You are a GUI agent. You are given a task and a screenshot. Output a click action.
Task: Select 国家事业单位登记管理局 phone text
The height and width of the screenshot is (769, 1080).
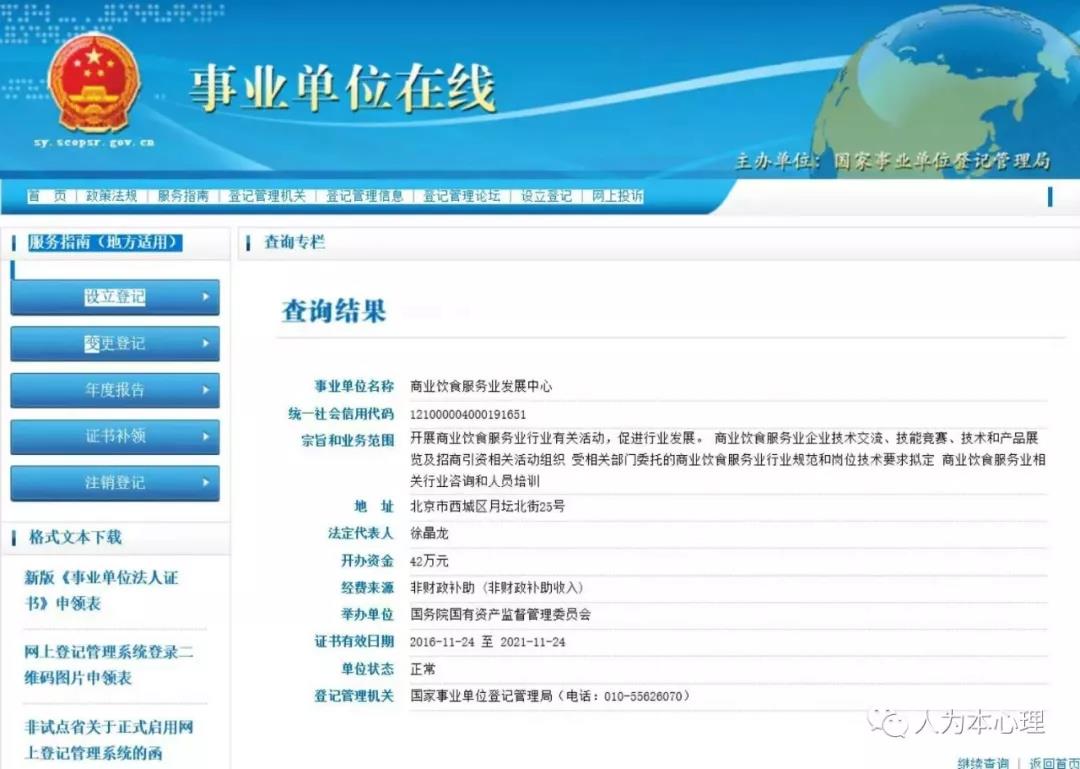pyautogui.click(x=550, y=696)
